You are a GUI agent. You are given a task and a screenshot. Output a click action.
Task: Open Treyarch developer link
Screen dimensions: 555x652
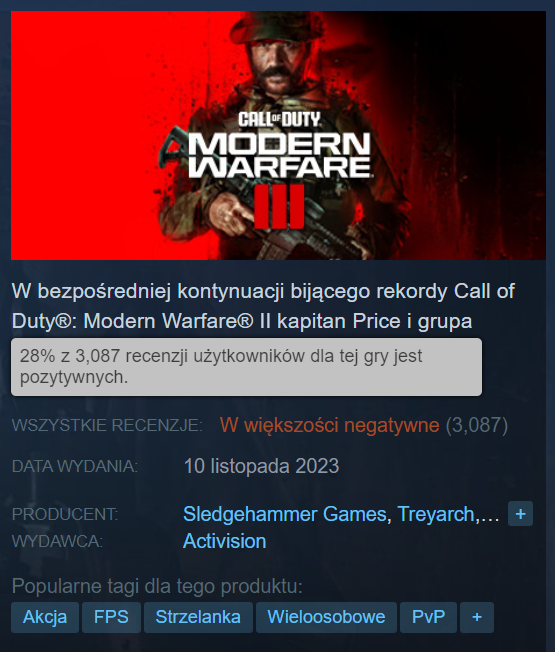click(436, 514)
